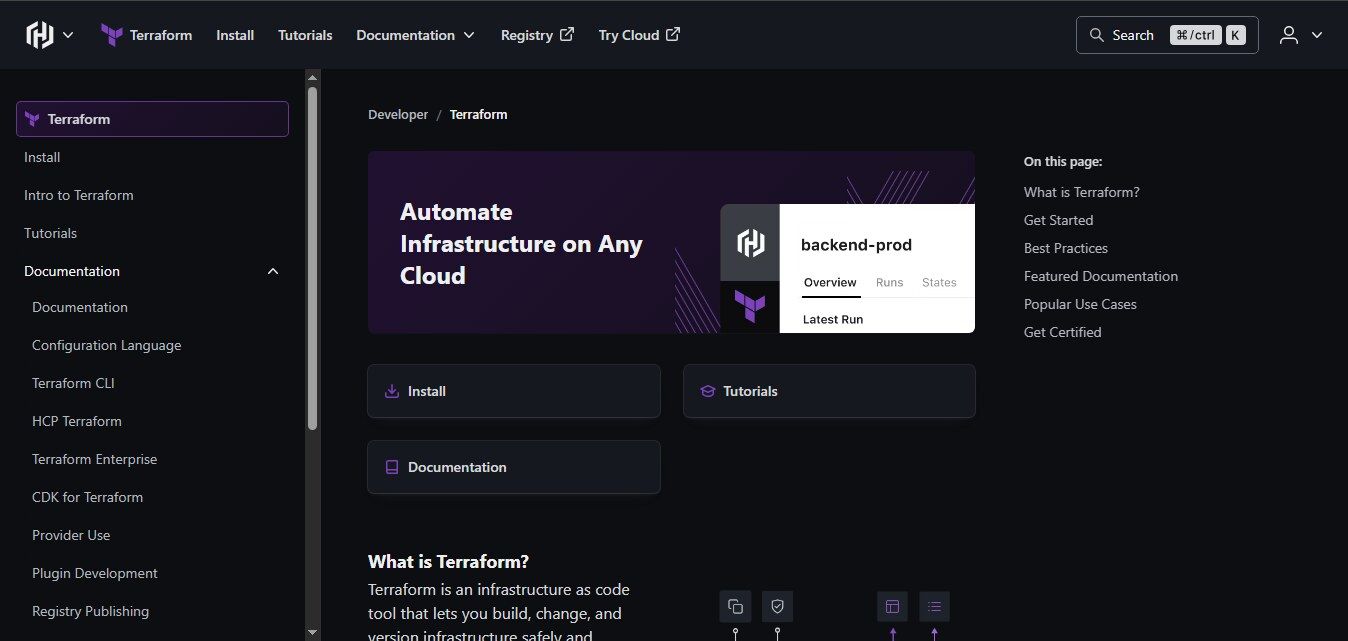Jump to What is Terraform? on this page
Image resolution: width=1348 pixels, height=641 pixels.
[x=1081, y=192]
